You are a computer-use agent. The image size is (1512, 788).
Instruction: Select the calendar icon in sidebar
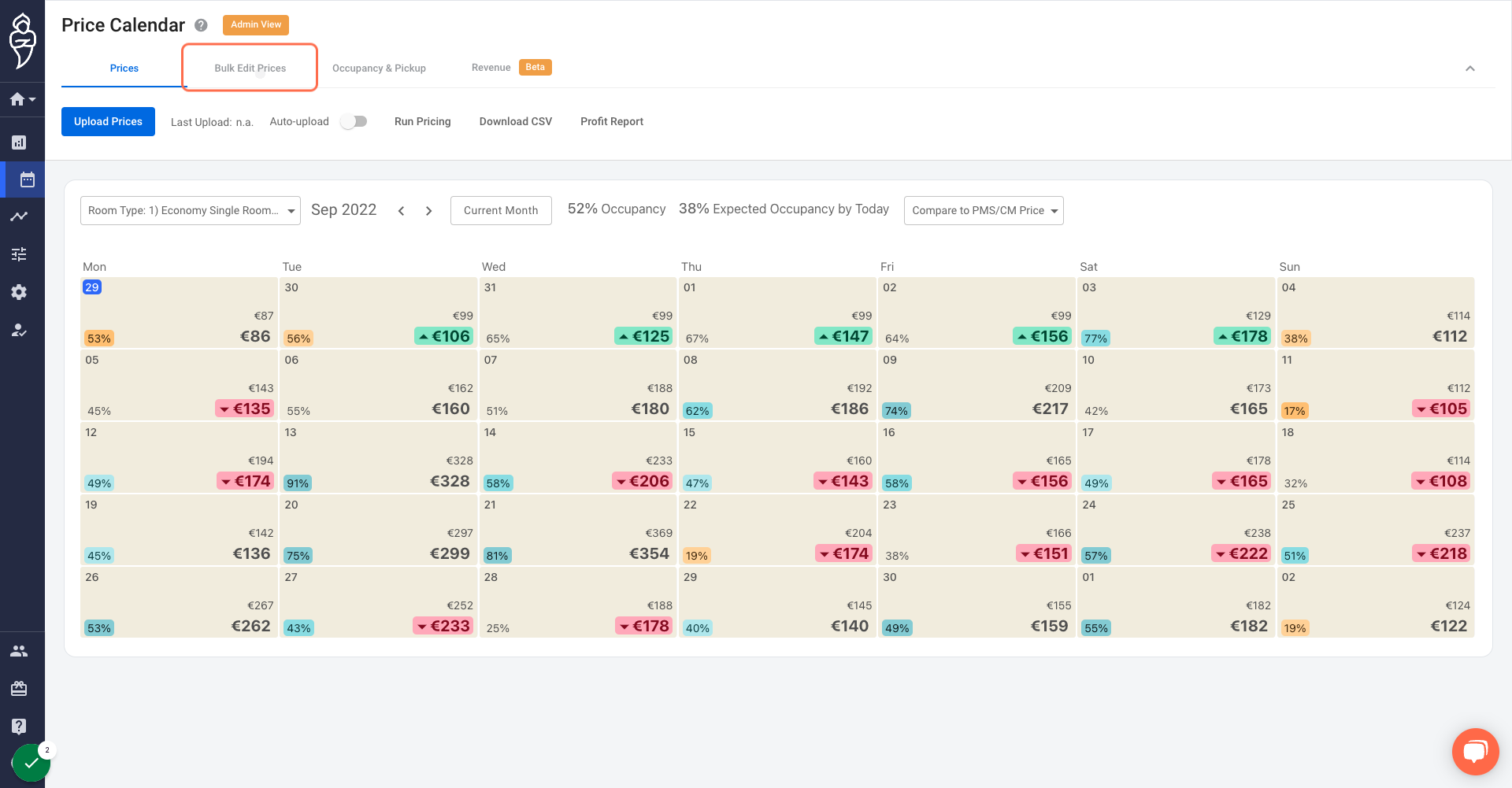(x=27, y=179)
